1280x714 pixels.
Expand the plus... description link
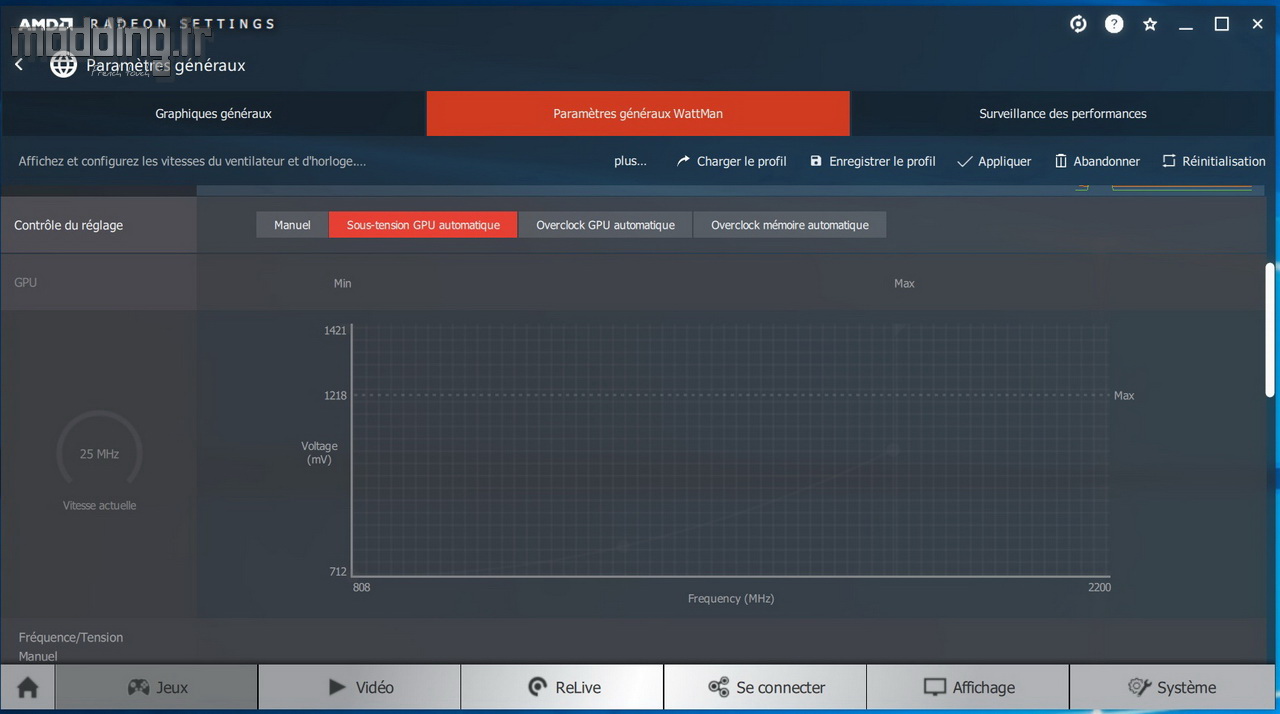(630, 161)
